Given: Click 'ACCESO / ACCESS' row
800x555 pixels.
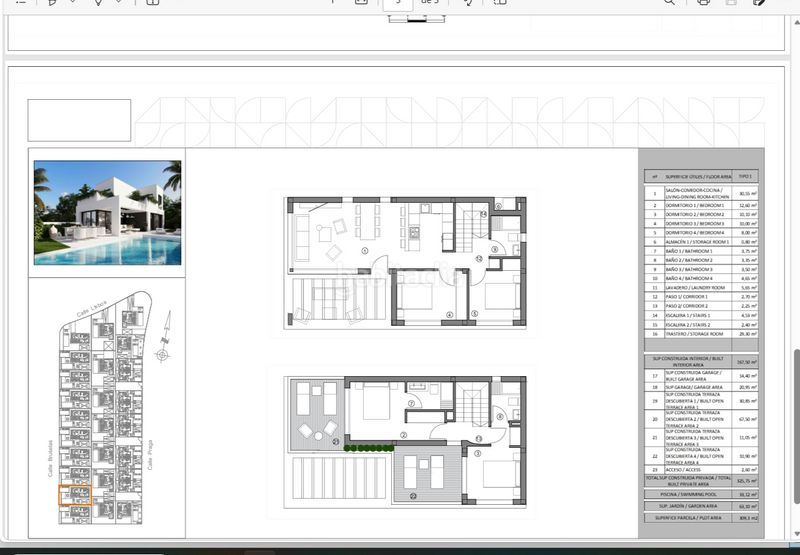Looking at the screenshot, I should [701, 470].
